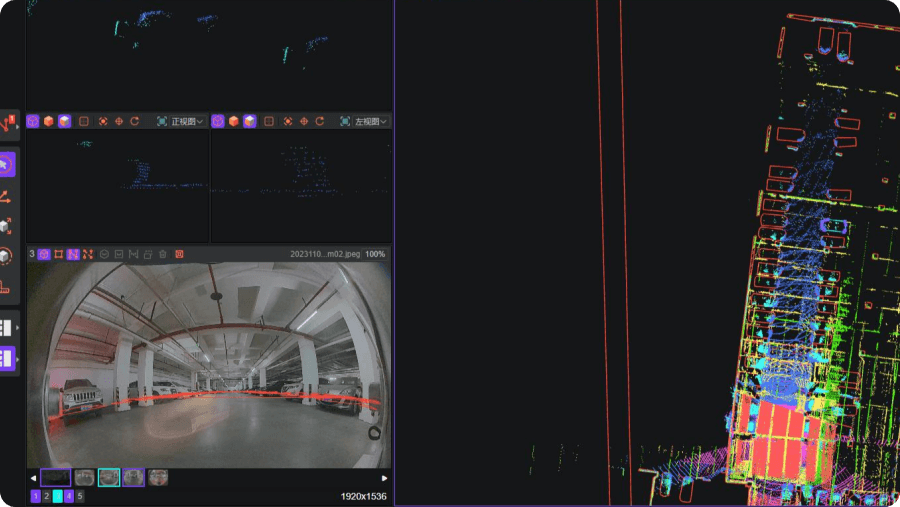Switch to camera tab 2

click(46, 496)
